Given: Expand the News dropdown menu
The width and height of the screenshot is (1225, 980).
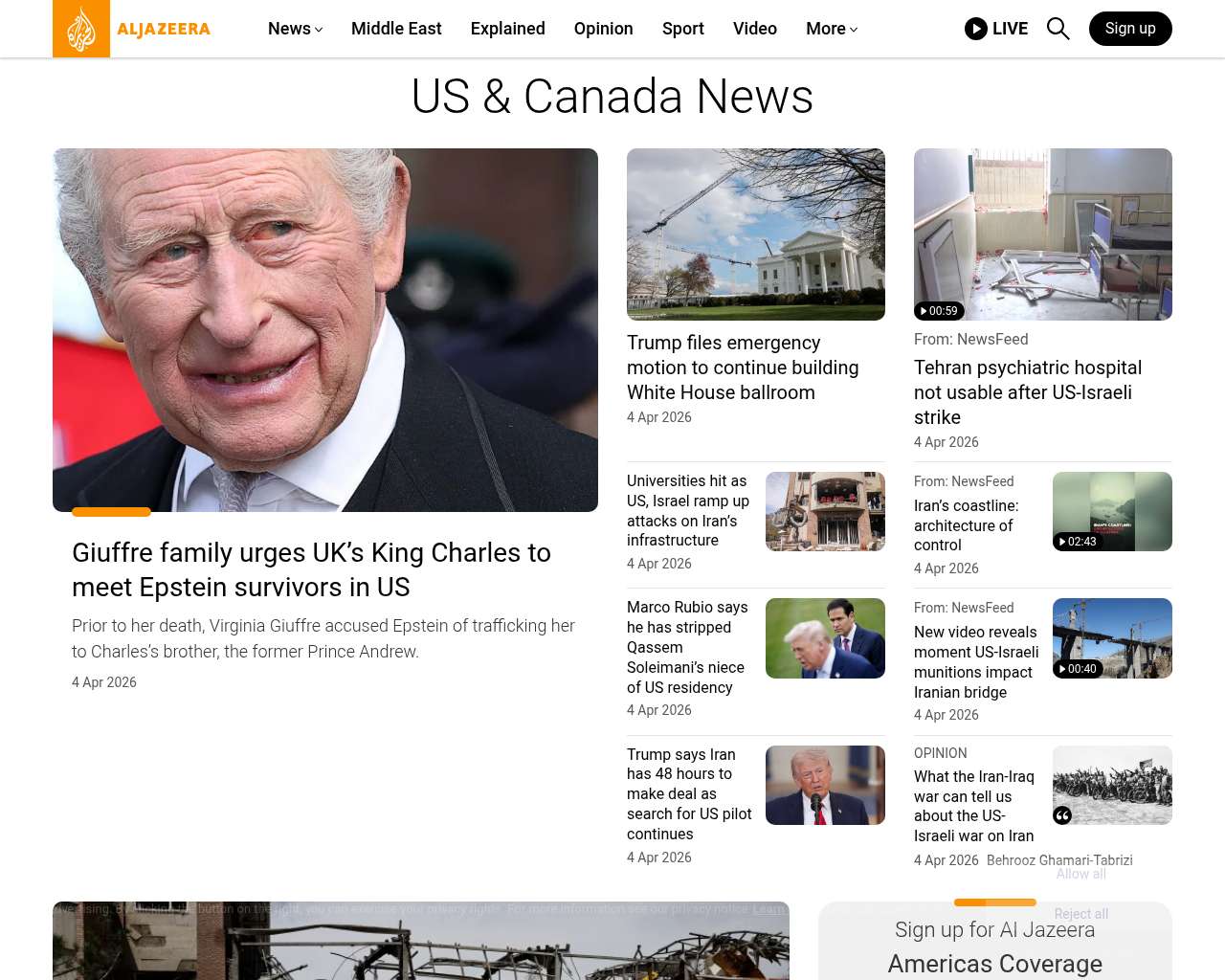Looking at the screenshot, I should tap(295, 29).
